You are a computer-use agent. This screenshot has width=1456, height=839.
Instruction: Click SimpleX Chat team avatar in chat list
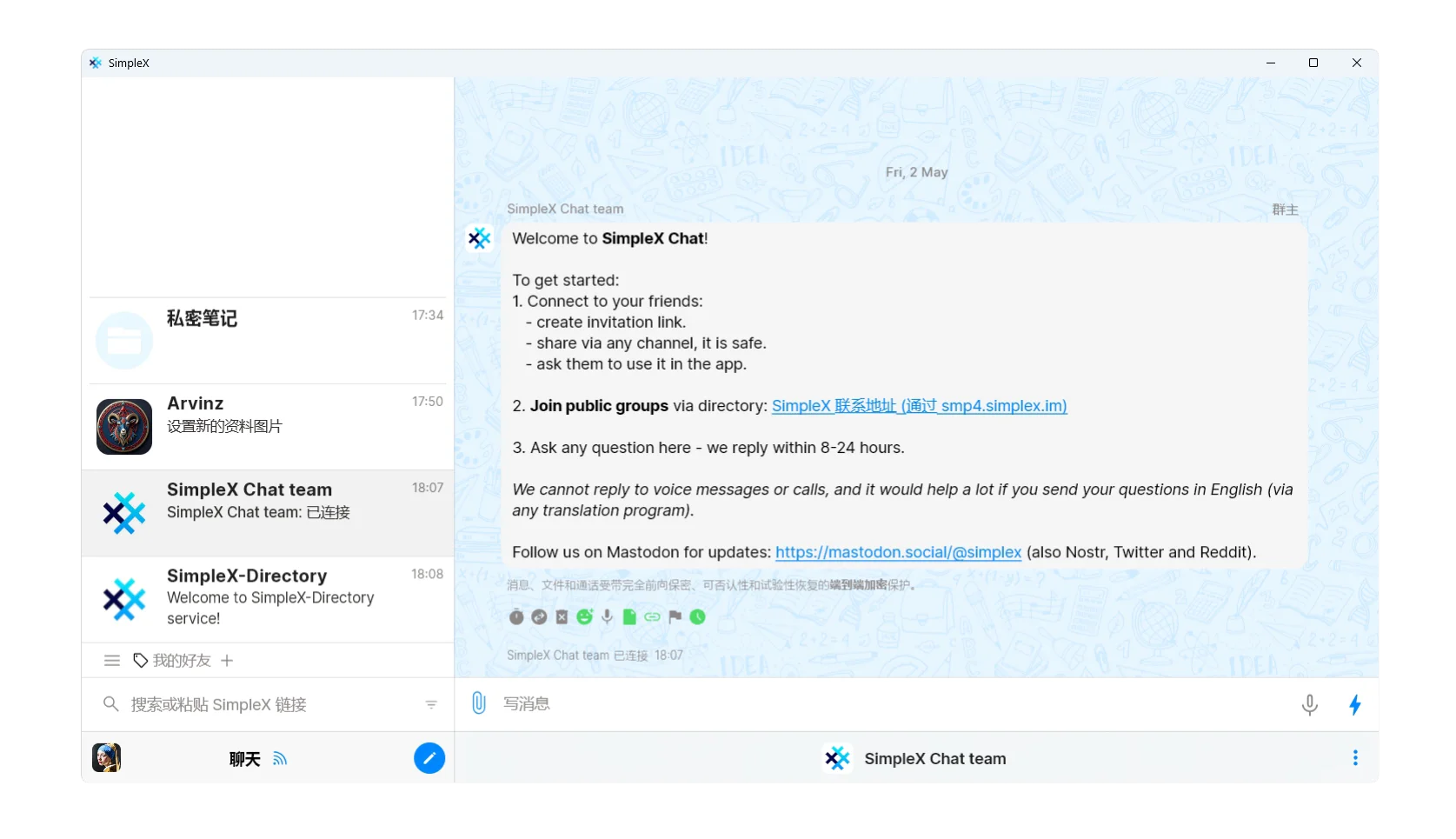(x=124, y=513)
